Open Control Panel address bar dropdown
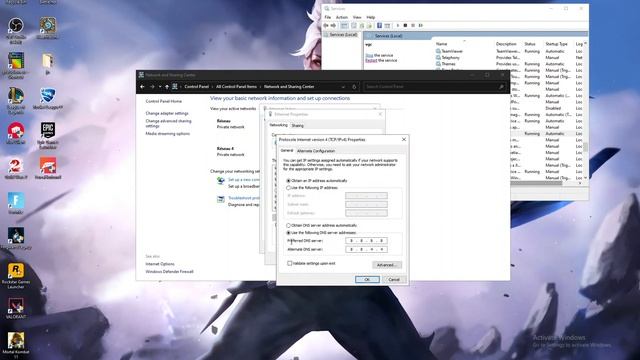Screen dimensions: 640x360 click(x=343, y=87)
